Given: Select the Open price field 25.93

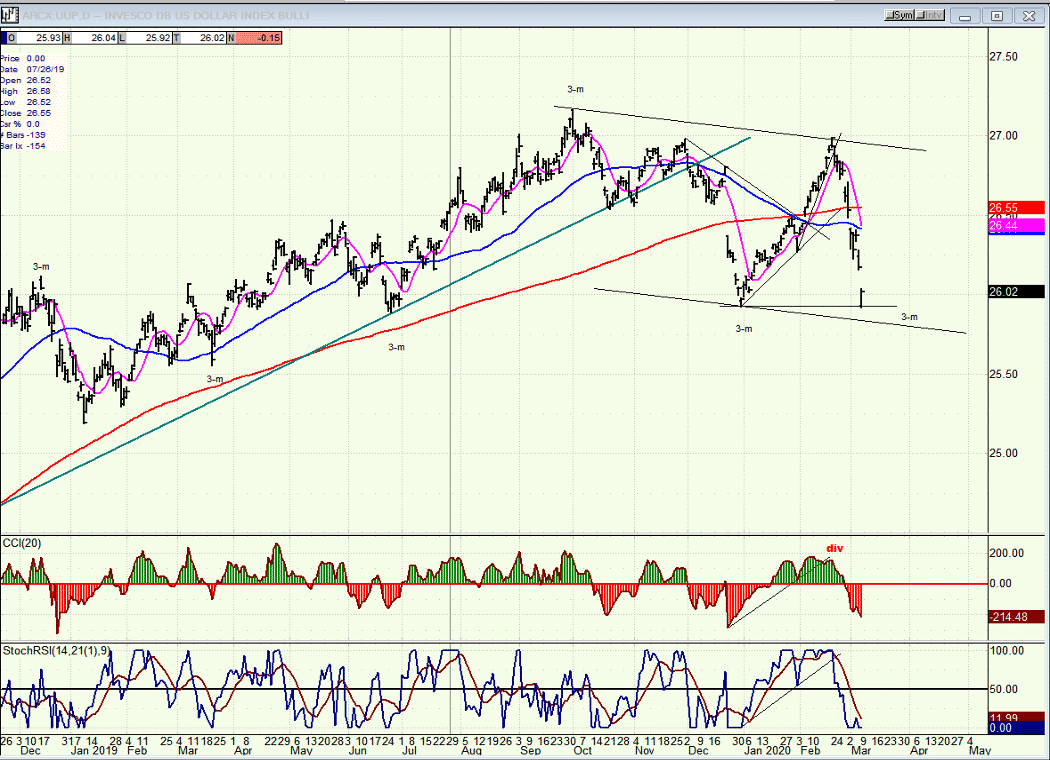Looking at the screenshot, I should [x=39, y=38].
